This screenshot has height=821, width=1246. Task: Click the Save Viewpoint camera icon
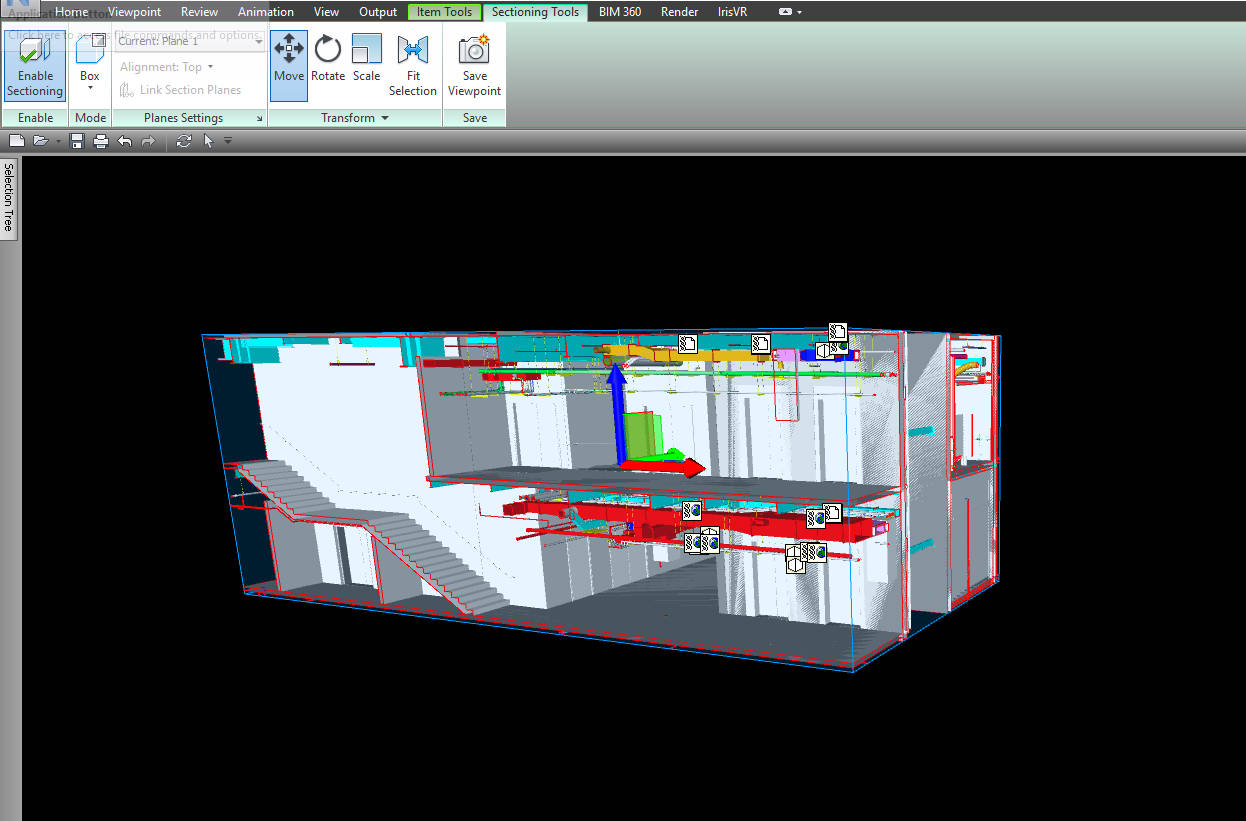click(x=474, y=64)
